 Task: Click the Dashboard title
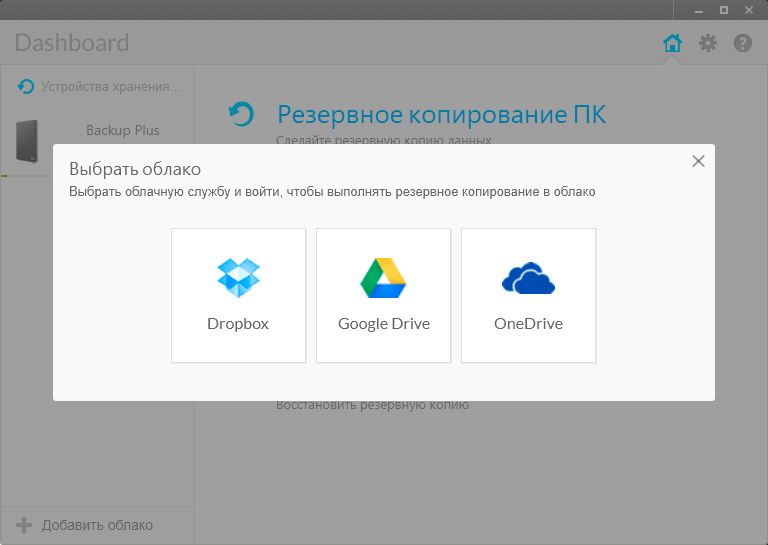(72, 43)
